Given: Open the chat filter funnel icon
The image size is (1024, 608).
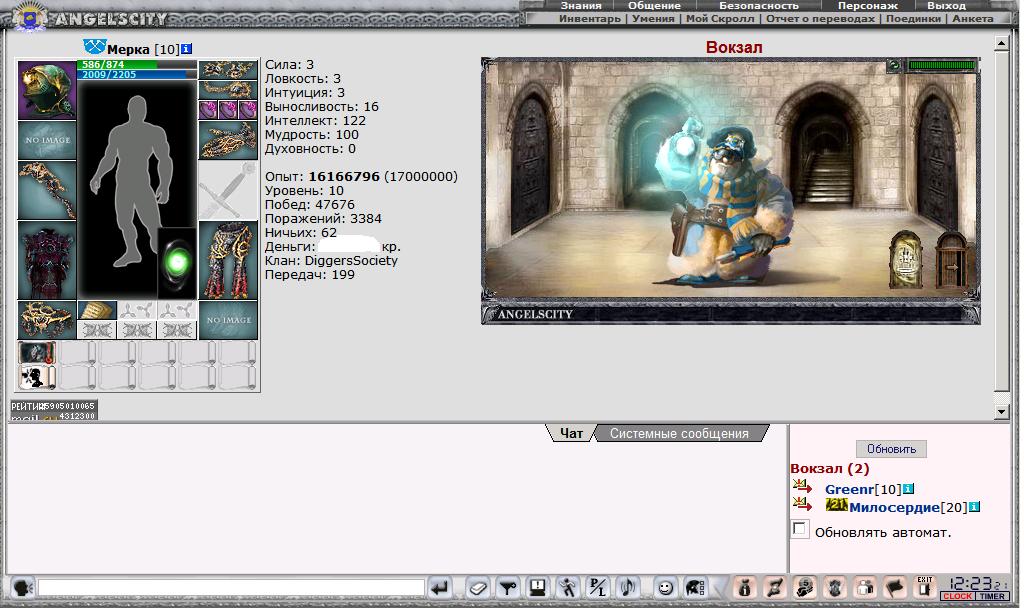Looking at the screenshot, I should click(507, 588).
